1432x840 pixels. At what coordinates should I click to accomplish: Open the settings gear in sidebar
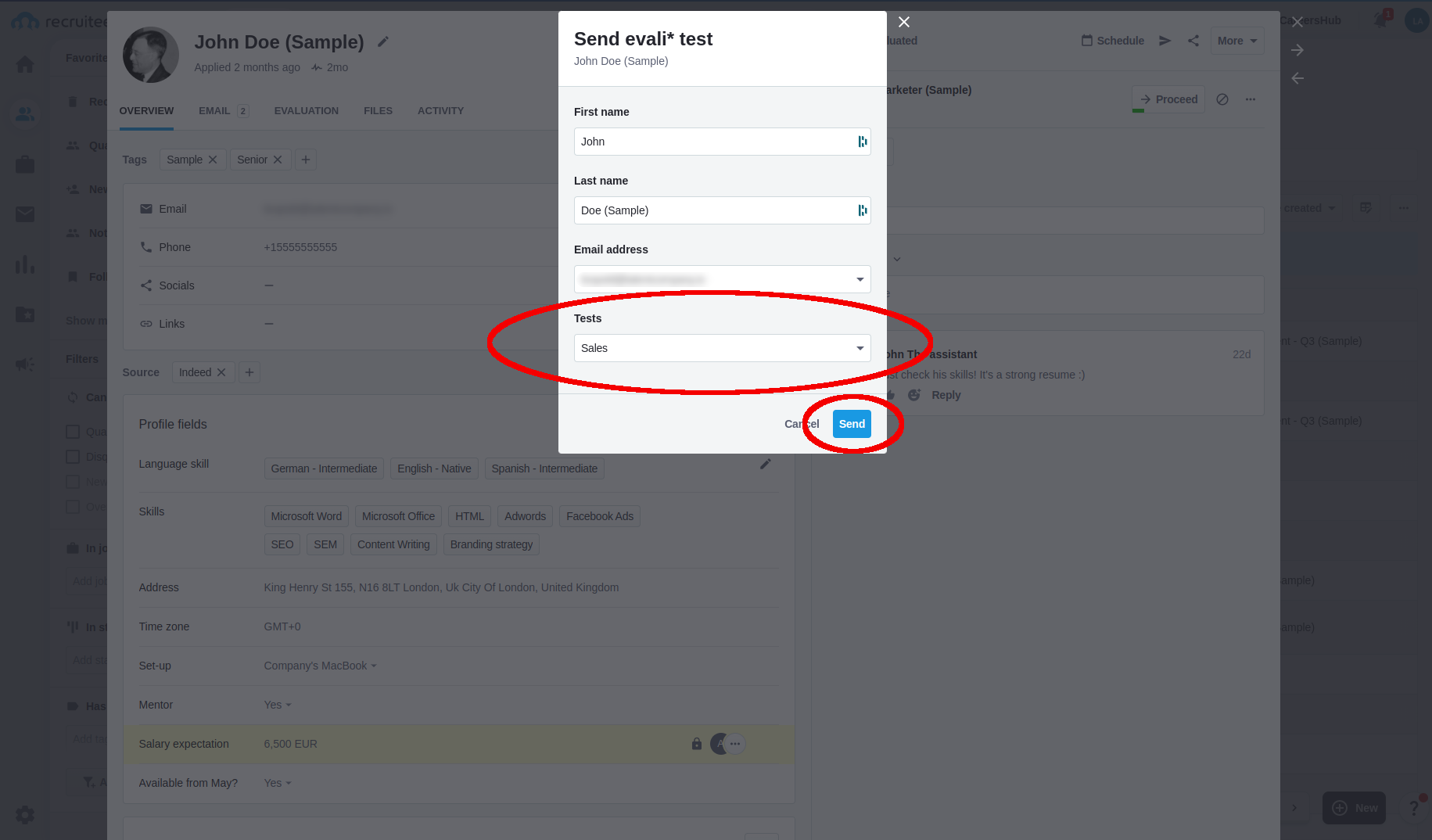point(25,815)
